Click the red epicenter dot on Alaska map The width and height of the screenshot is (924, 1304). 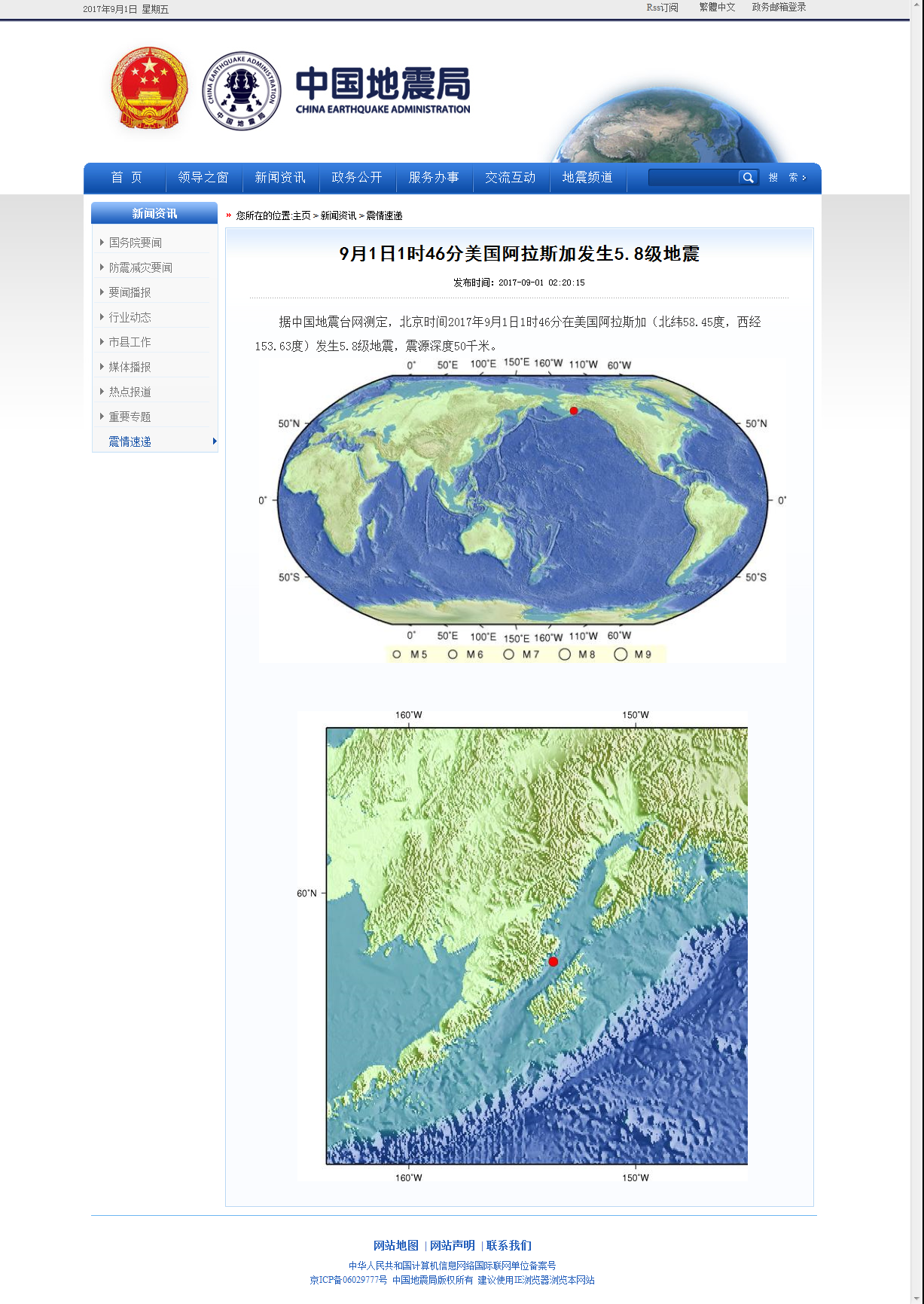(x=553, y=962)
